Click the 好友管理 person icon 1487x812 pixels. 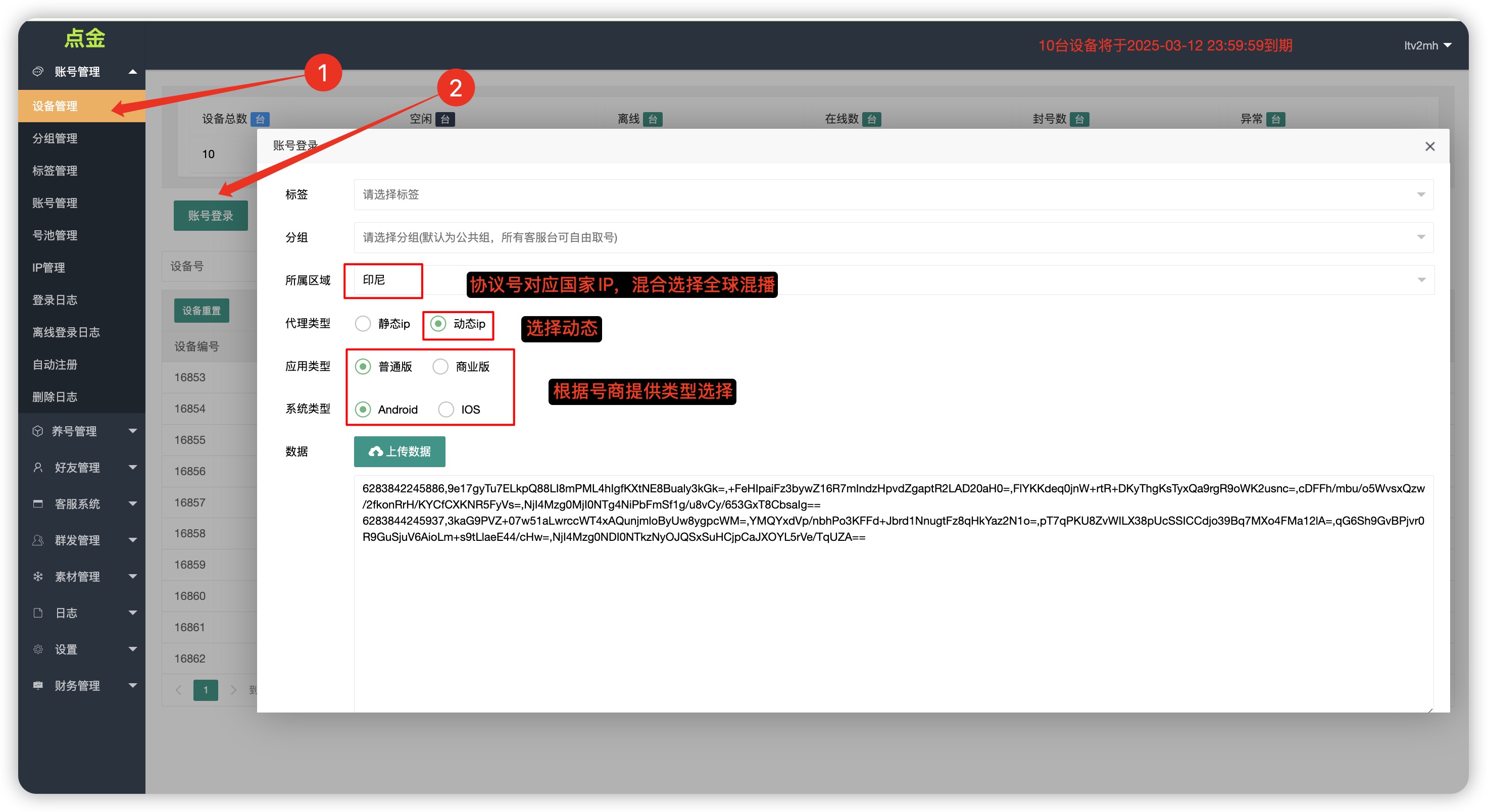pyautogui.click(x=38, y=468)
